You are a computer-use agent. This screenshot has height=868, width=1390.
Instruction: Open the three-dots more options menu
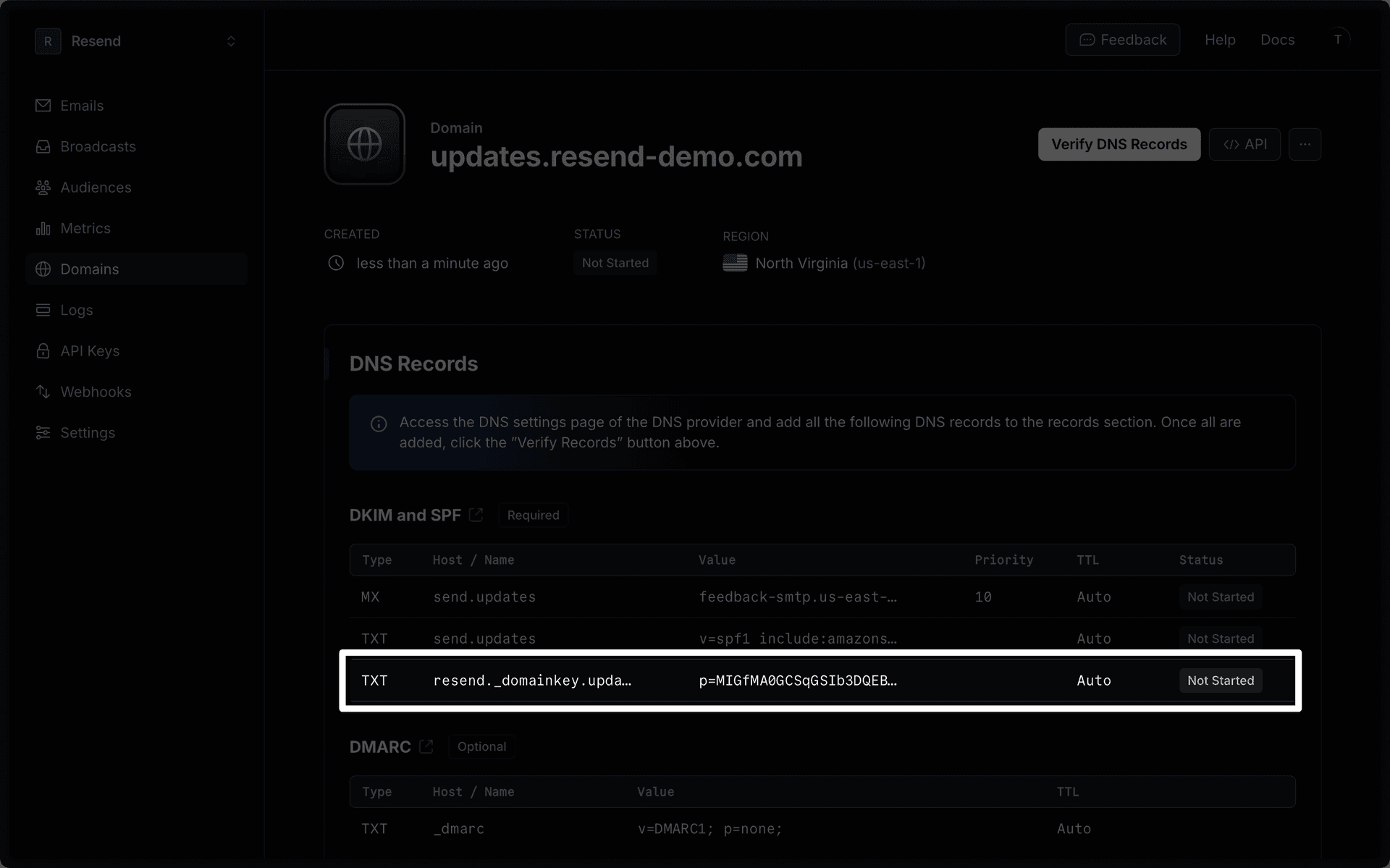[x=1305, y=145]
